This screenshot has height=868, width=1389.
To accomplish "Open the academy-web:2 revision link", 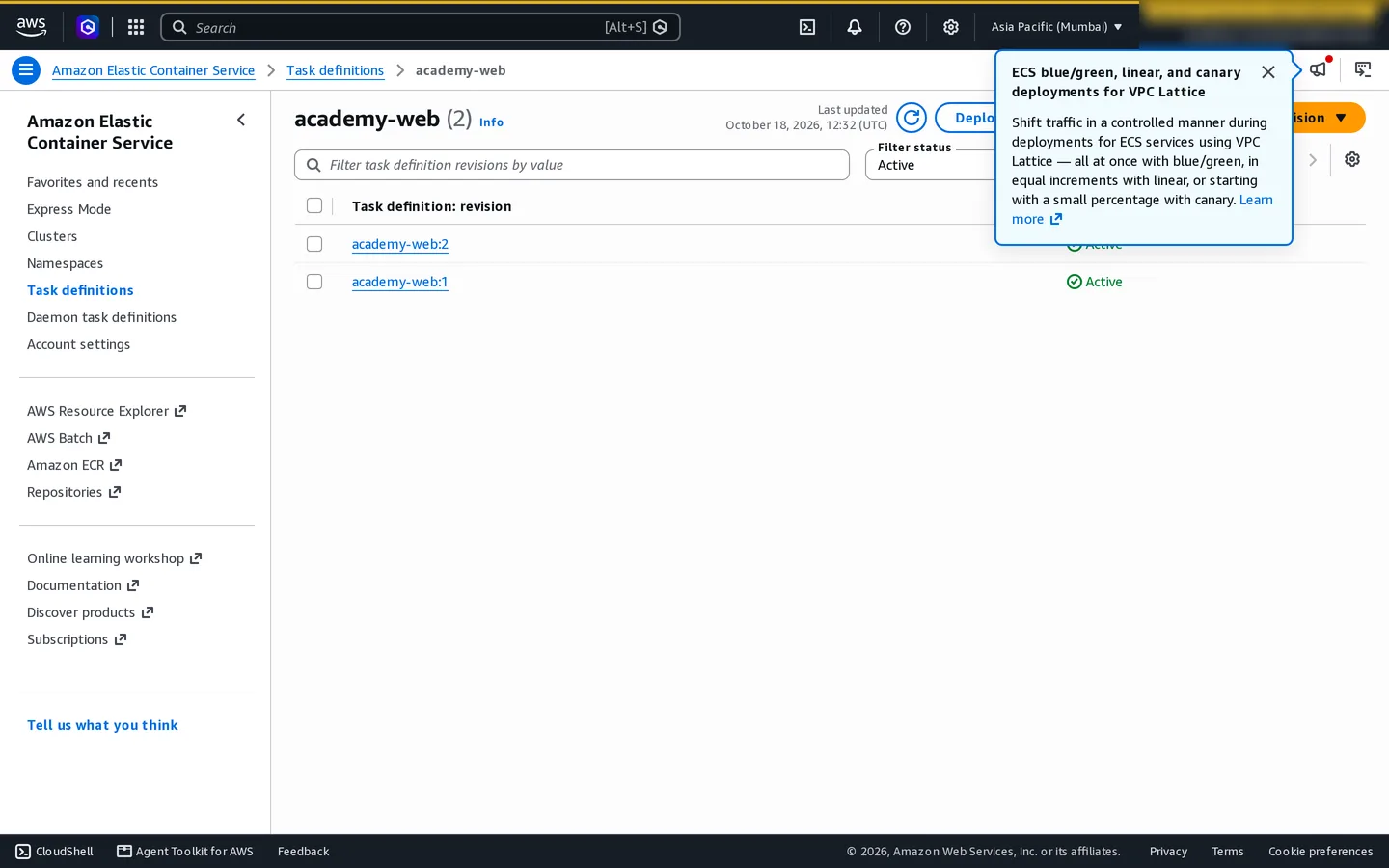I will [x=400, y=244].
